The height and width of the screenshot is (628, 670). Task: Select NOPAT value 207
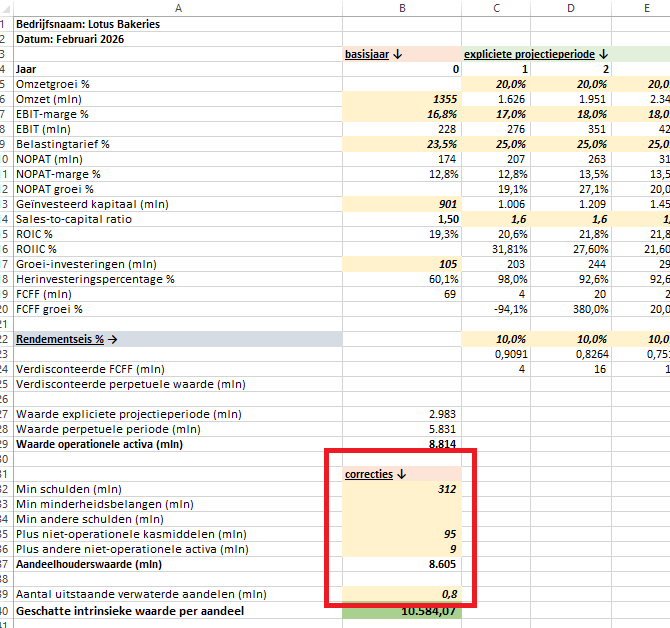pos(496,159)
